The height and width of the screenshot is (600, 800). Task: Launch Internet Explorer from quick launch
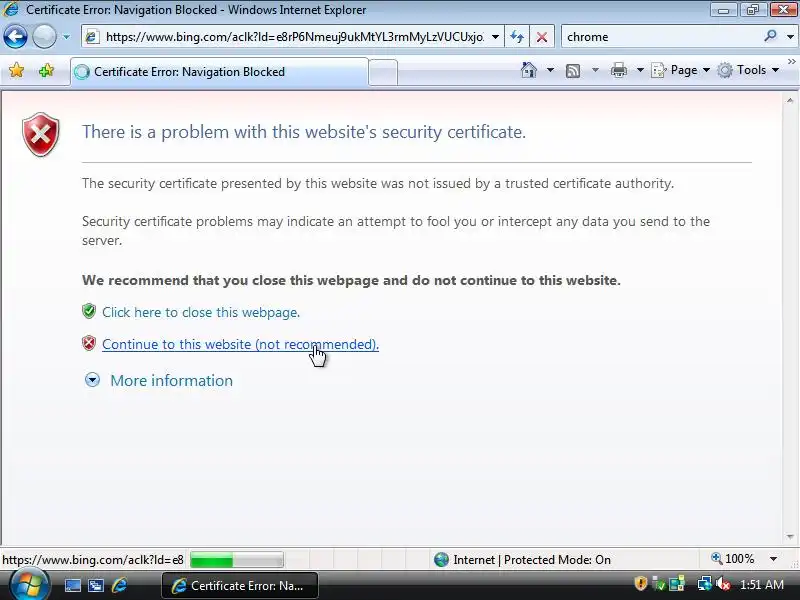[119, 585]
